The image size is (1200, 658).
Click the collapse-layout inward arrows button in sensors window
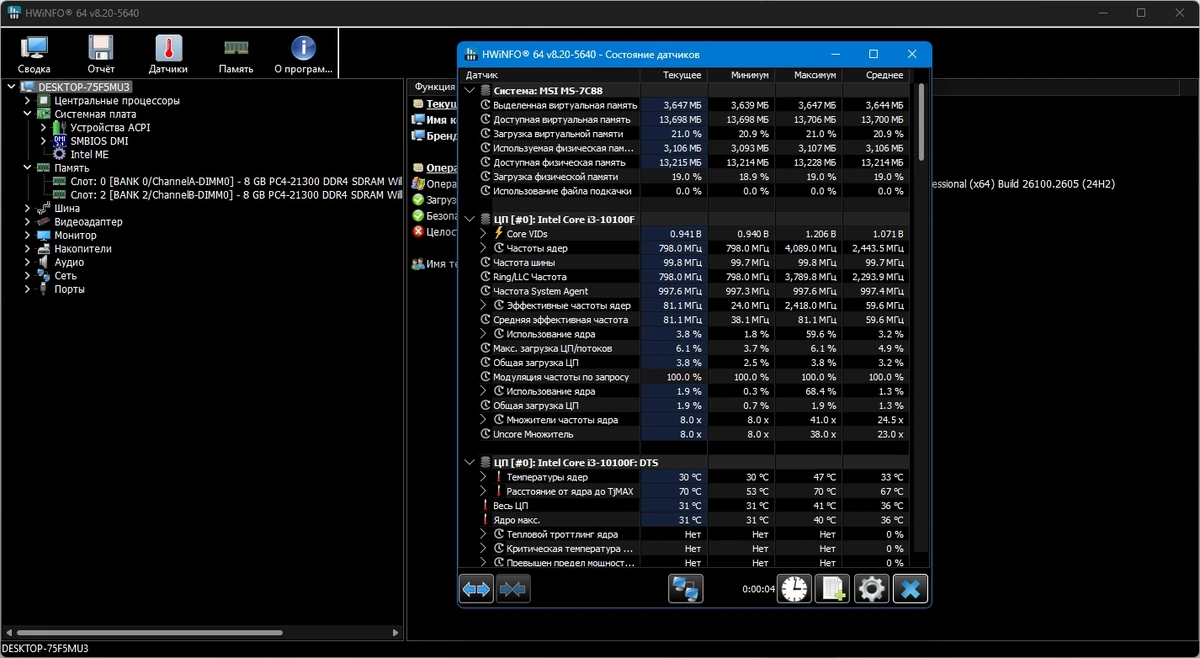[x=513, y=590]
